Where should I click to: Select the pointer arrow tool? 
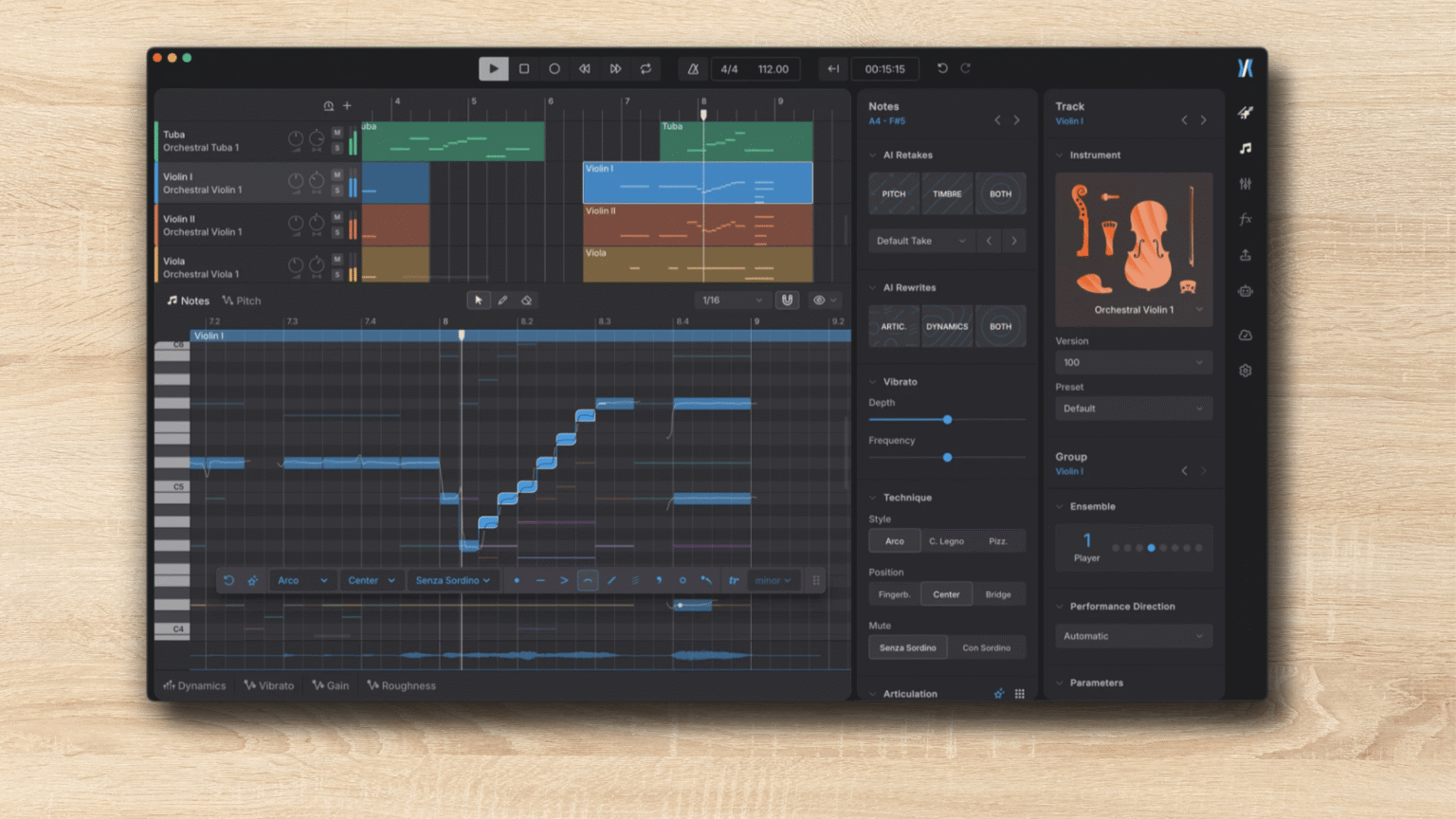[x=479, y=300]
